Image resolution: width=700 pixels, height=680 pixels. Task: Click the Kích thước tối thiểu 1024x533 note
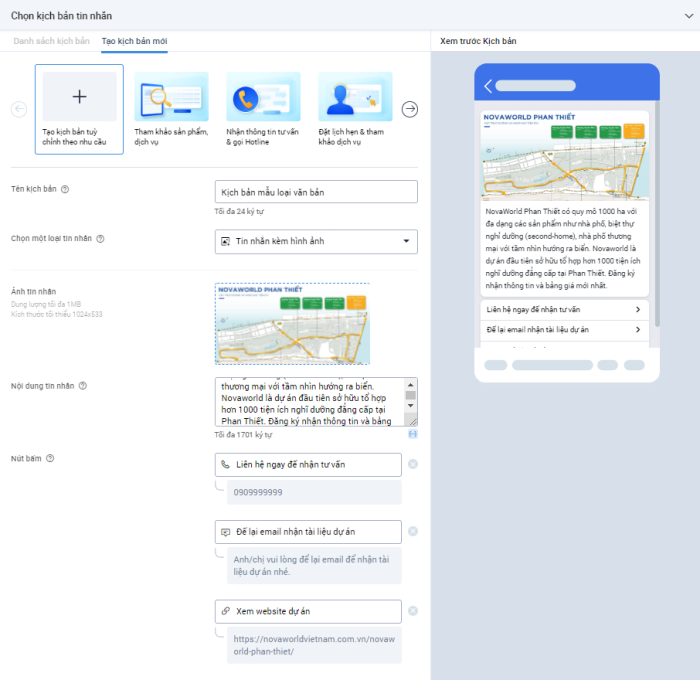coord(57,314)
